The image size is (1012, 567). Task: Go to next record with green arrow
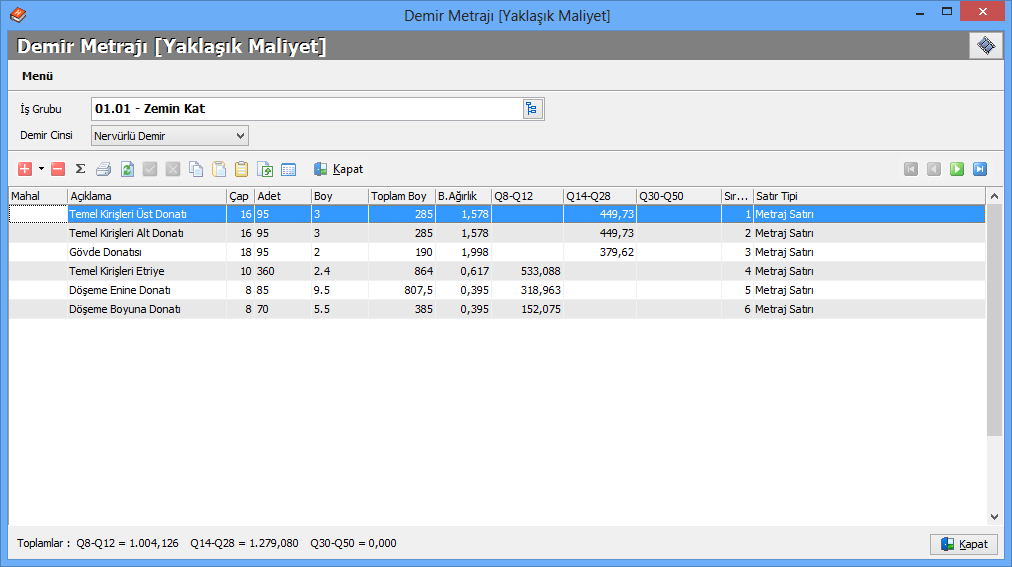(957, 169)
